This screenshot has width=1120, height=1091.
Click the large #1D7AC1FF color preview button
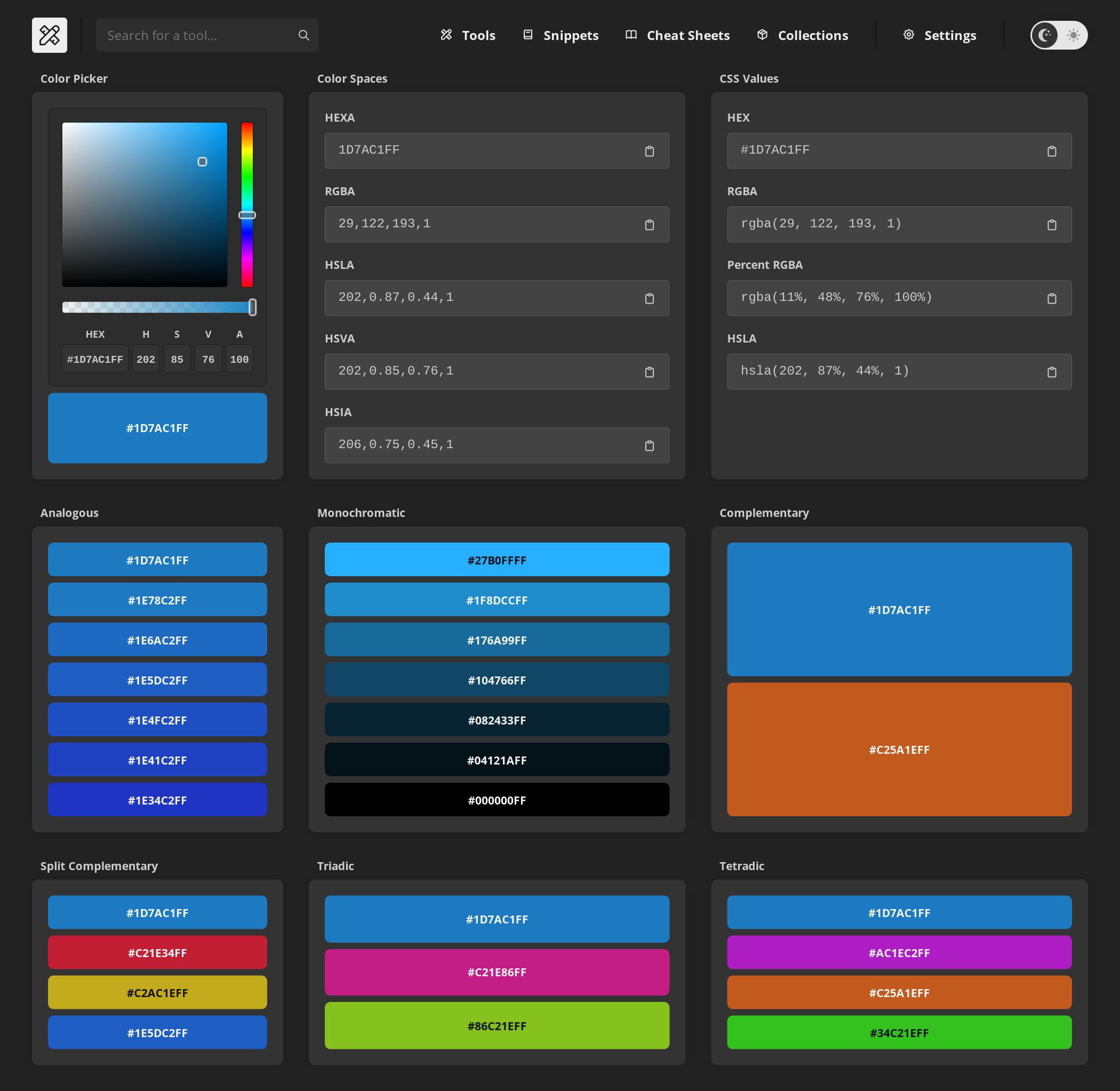pos(157,428)
